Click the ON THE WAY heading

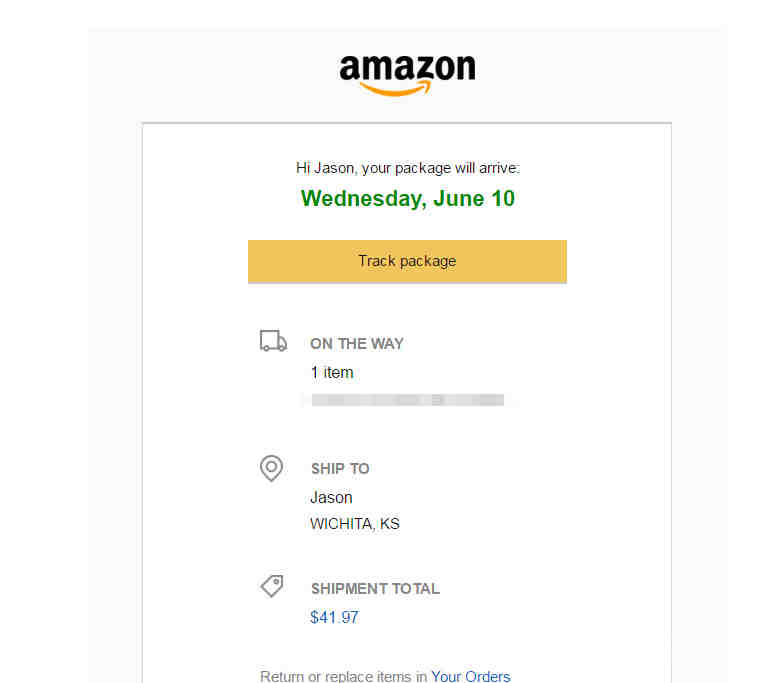(x=357, y=343)
